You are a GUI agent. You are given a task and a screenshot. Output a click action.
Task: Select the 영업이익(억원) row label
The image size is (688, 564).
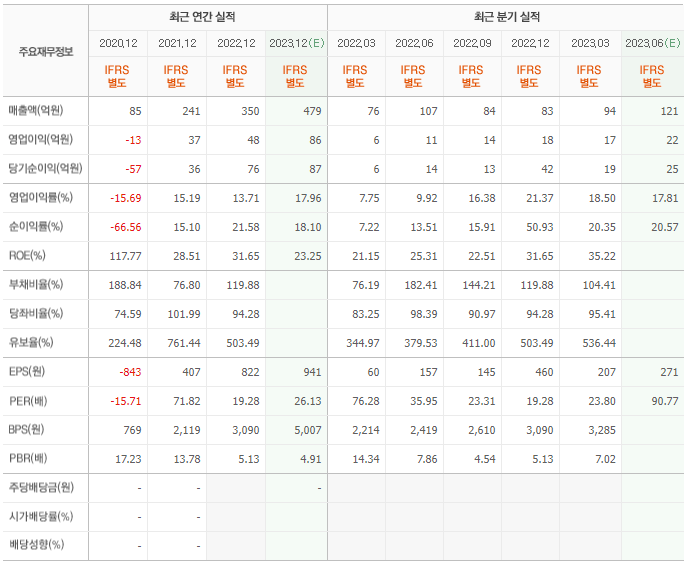pyautogui.click(x=40, y=140)
